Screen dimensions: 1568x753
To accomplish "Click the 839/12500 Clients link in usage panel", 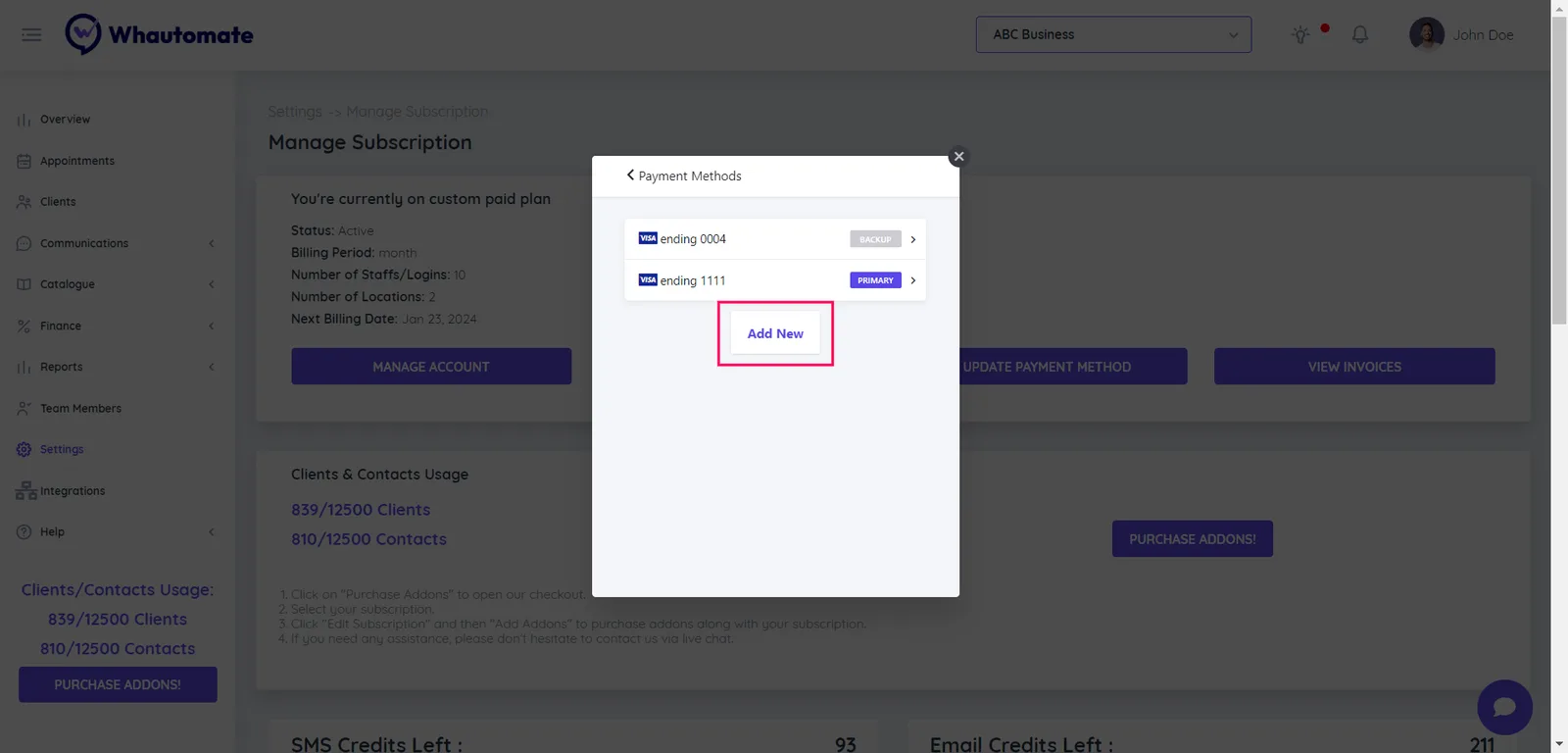I will pos(361,510).
